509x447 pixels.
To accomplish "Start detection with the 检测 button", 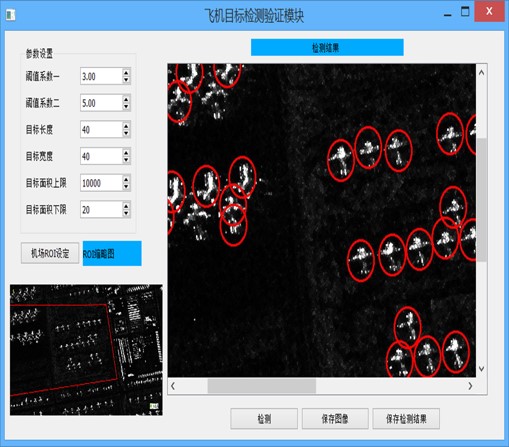I will (264, 419).
